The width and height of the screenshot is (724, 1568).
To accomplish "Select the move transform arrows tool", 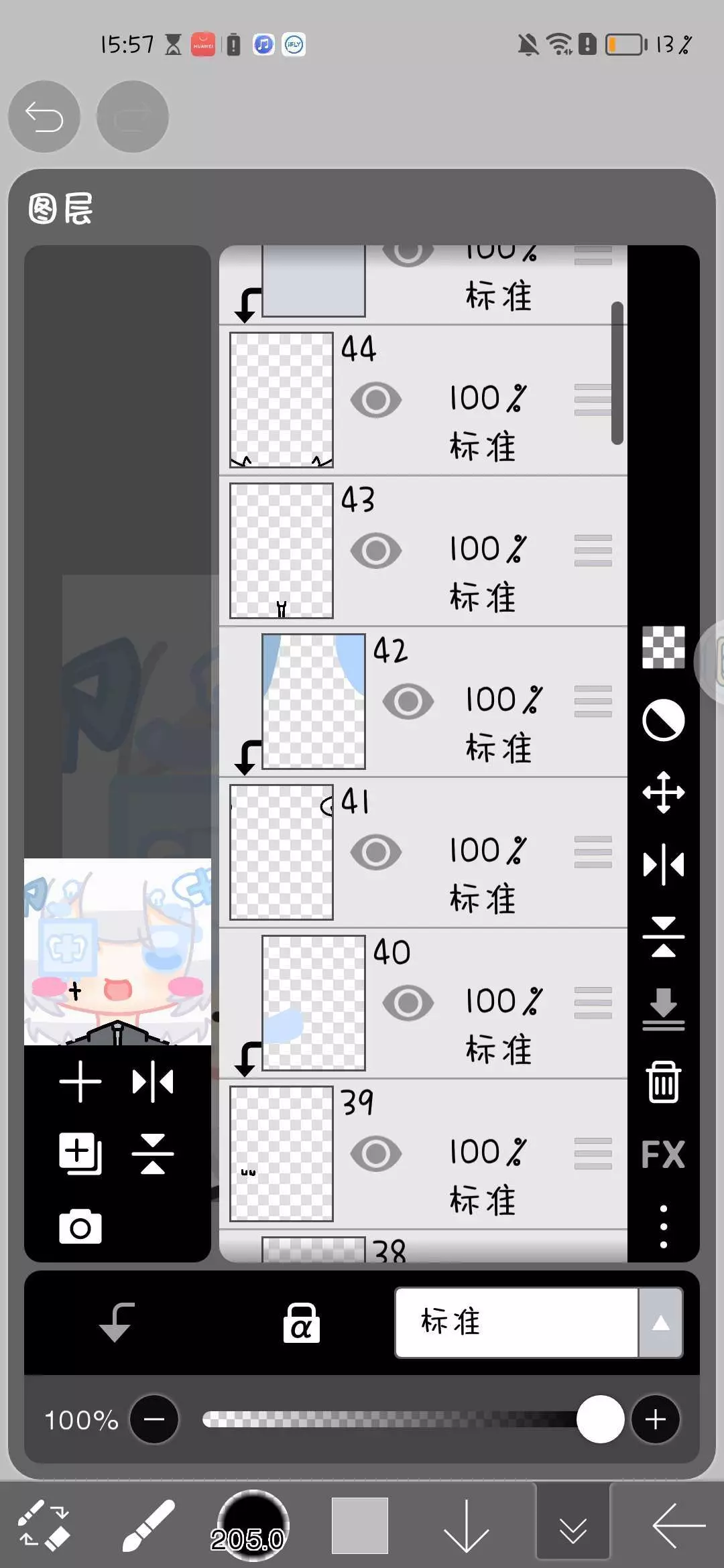I will point(663,793).
